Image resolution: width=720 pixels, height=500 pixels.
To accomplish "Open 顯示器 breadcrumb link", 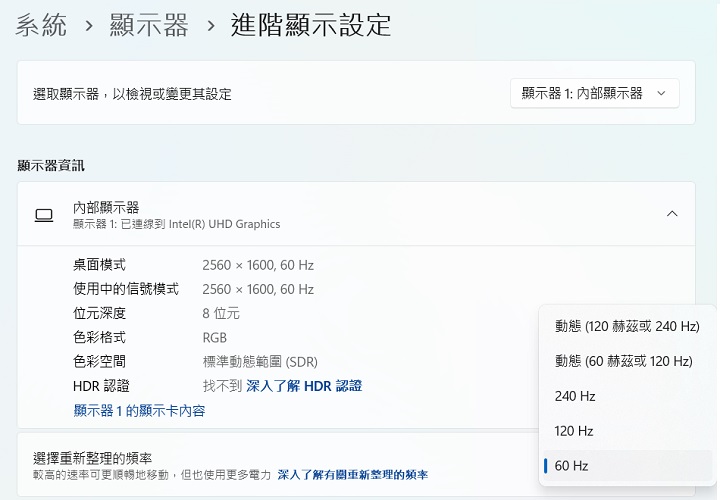I will 149,25.
